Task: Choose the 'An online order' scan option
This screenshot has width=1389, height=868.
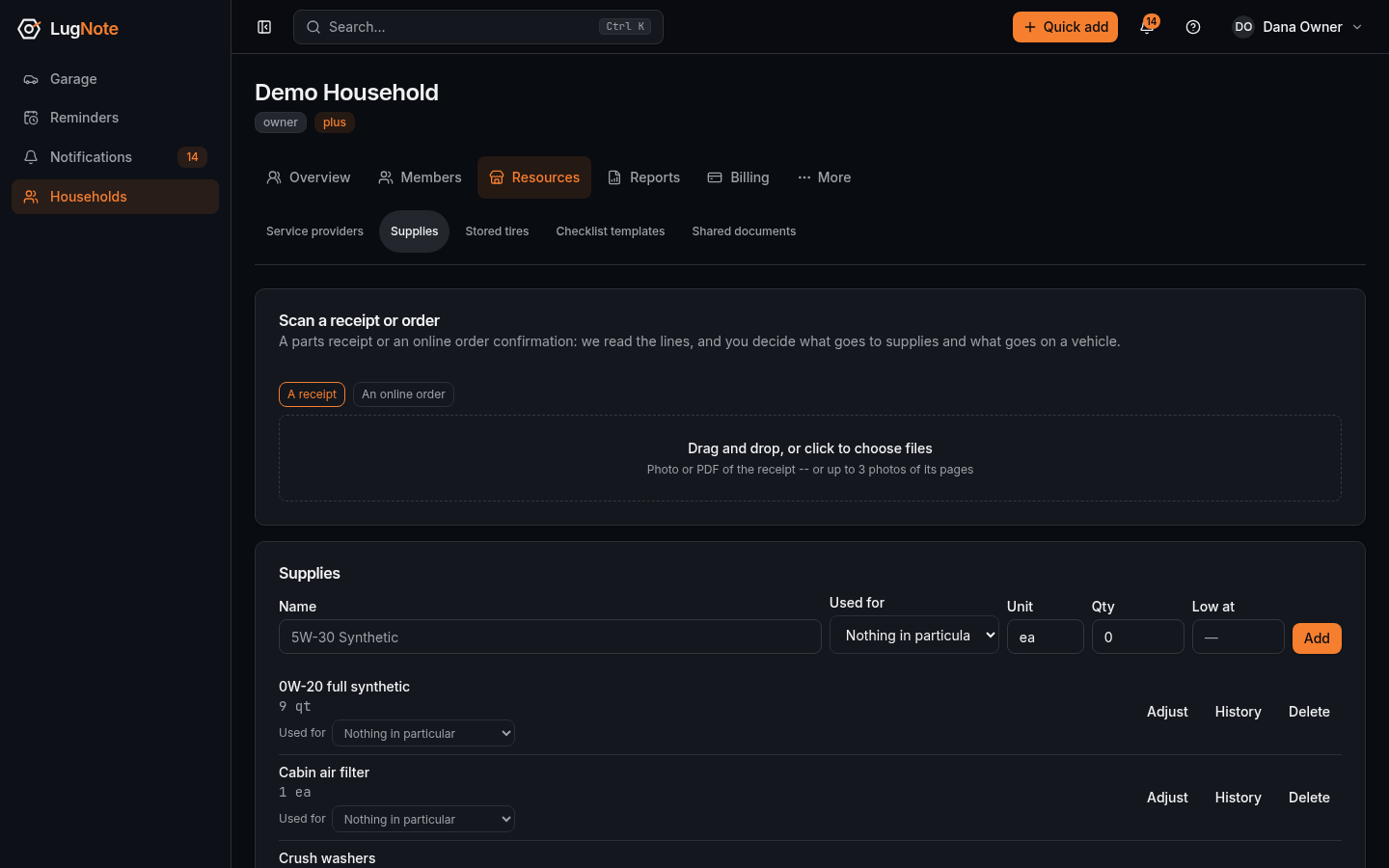Action: [x=403, y=394]
